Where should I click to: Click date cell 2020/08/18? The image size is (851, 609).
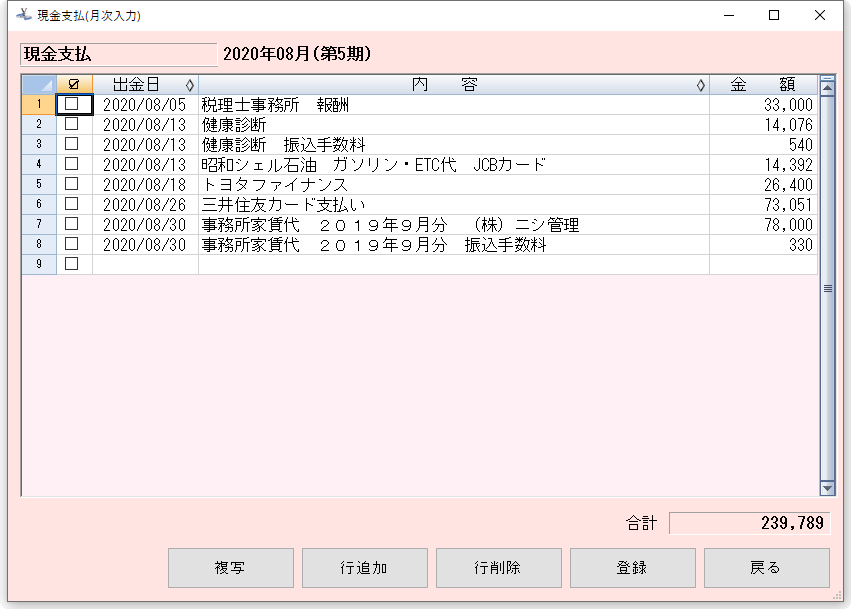point(145,185)
